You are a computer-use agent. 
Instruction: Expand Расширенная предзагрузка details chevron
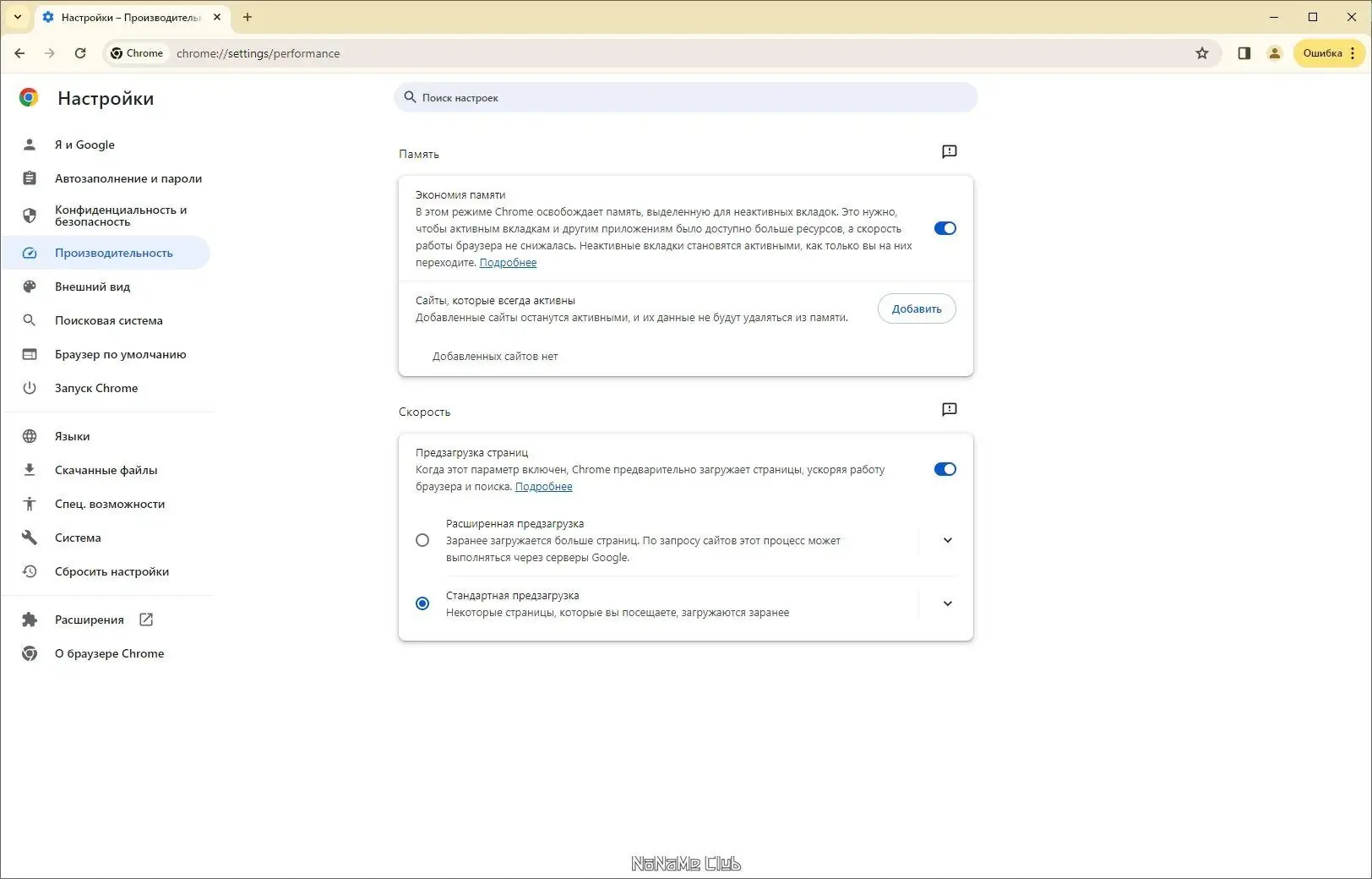pyautogui.click(x=947, y=540)
